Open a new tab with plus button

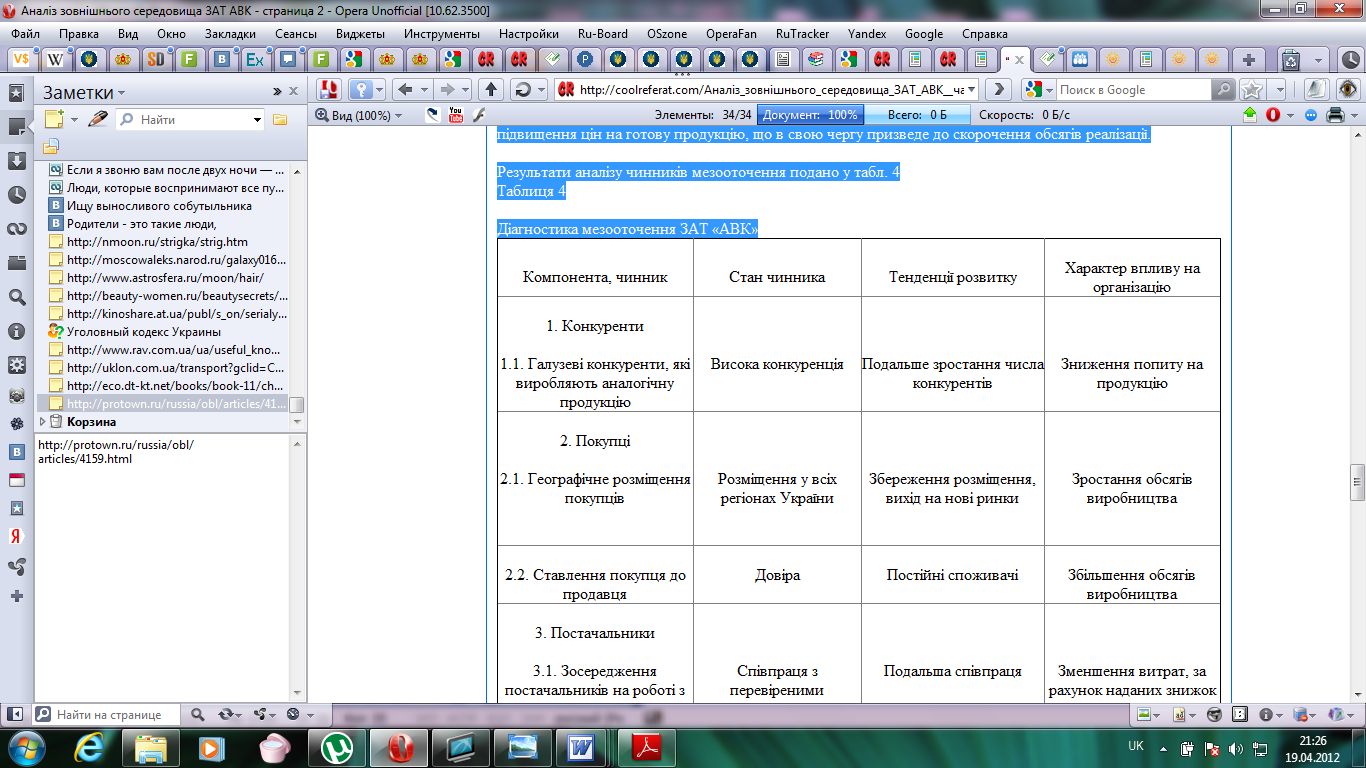(x=1249, y=59)
